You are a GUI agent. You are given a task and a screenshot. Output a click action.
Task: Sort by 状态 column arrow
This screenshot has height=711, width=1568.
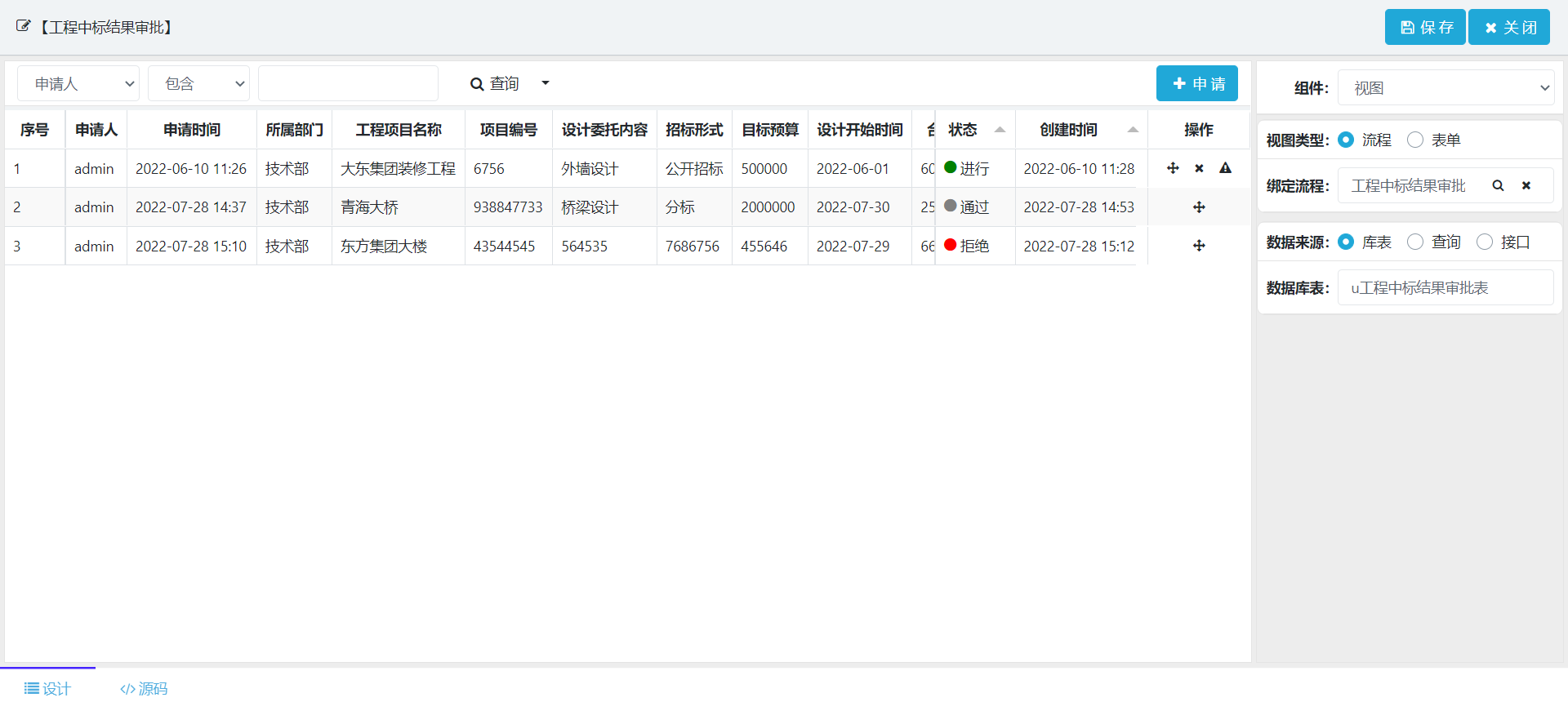(x=1000, y=130)
